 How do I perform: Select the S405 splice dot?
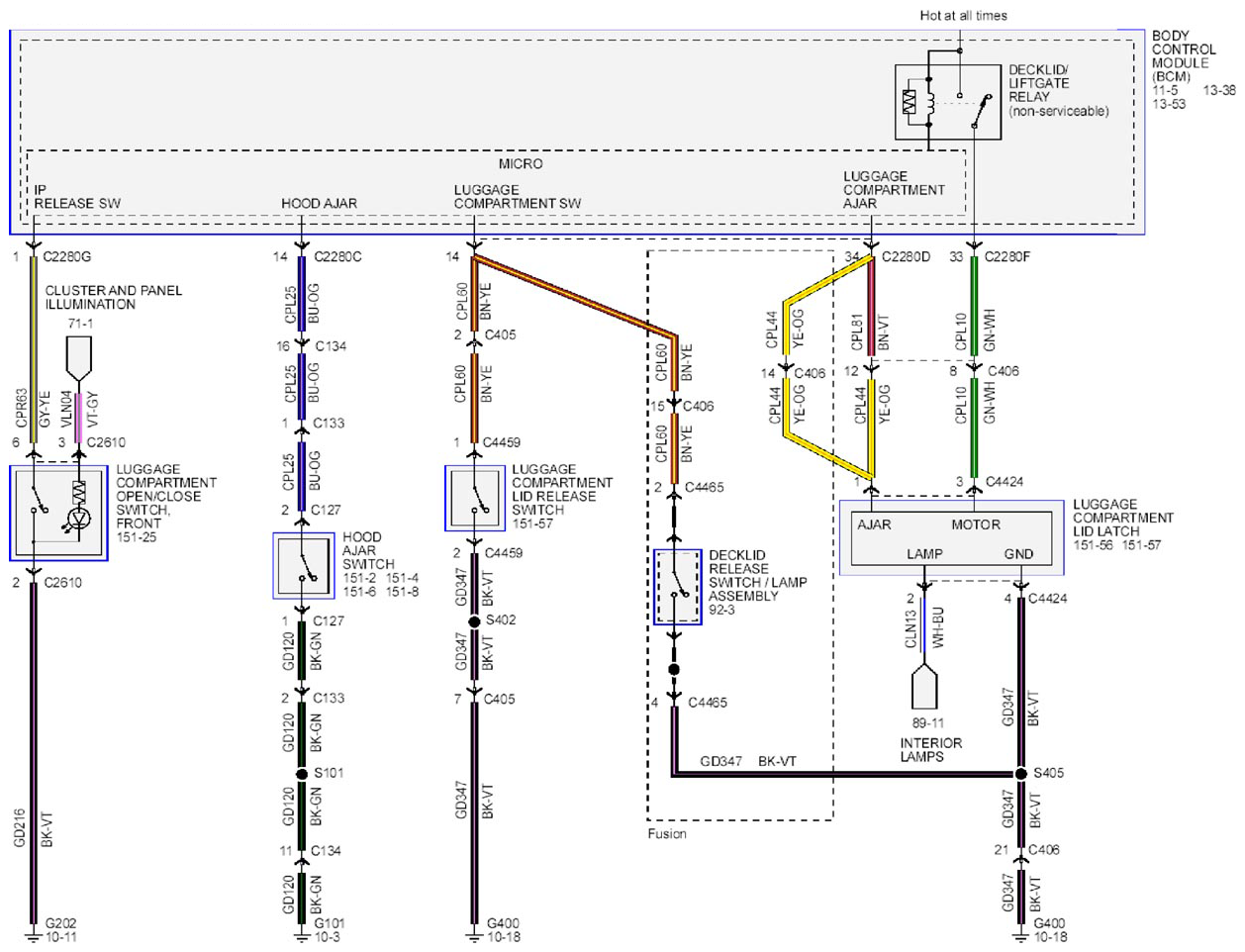tap(1020, 773)
